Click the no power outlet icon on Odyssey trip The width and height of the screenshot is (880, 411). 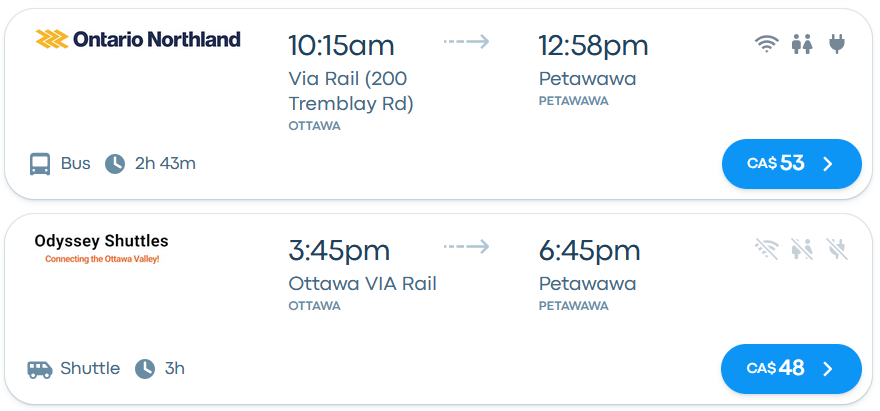coord(837,249)
